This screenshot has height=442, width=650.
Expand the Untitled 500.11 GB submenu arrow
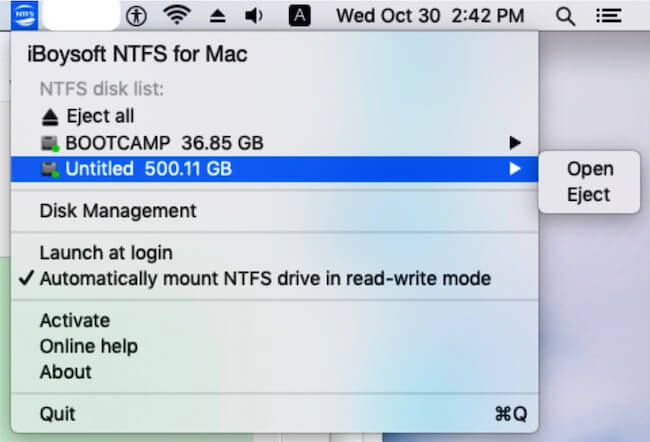515,169
